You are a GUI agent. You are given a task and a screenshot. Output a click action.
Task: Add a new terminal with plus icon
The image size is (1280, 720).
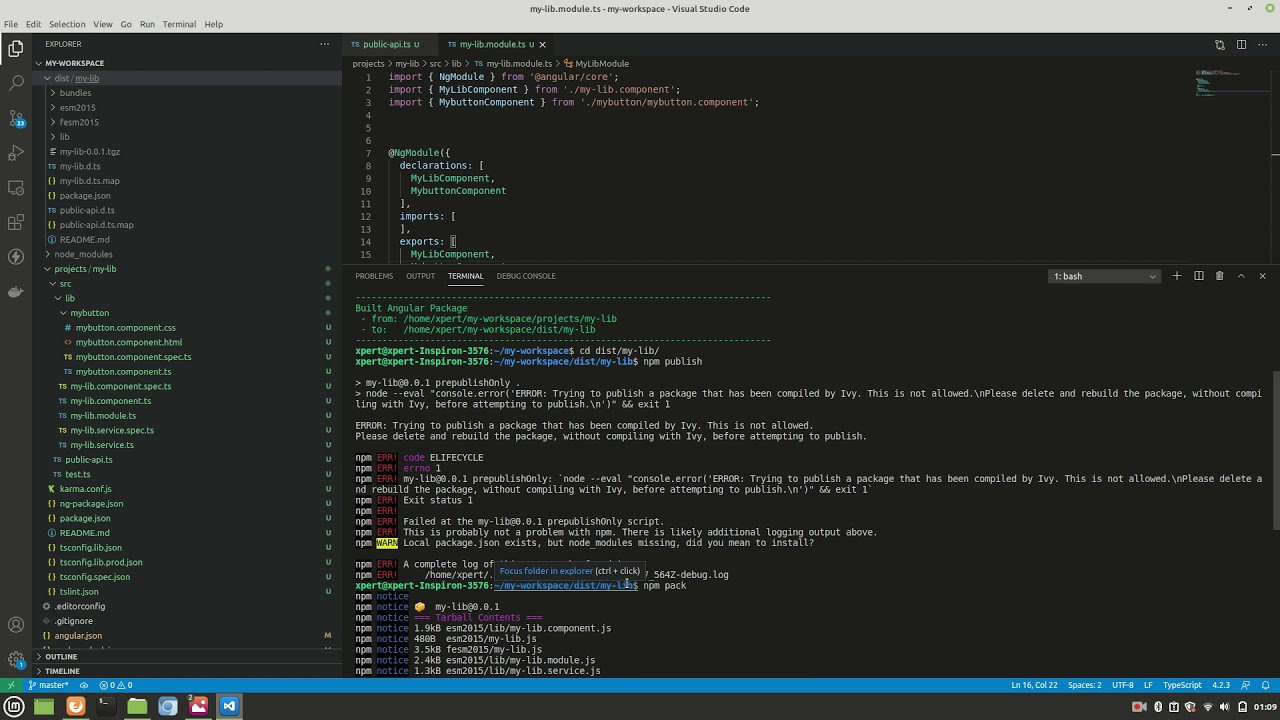(1177, 276)
